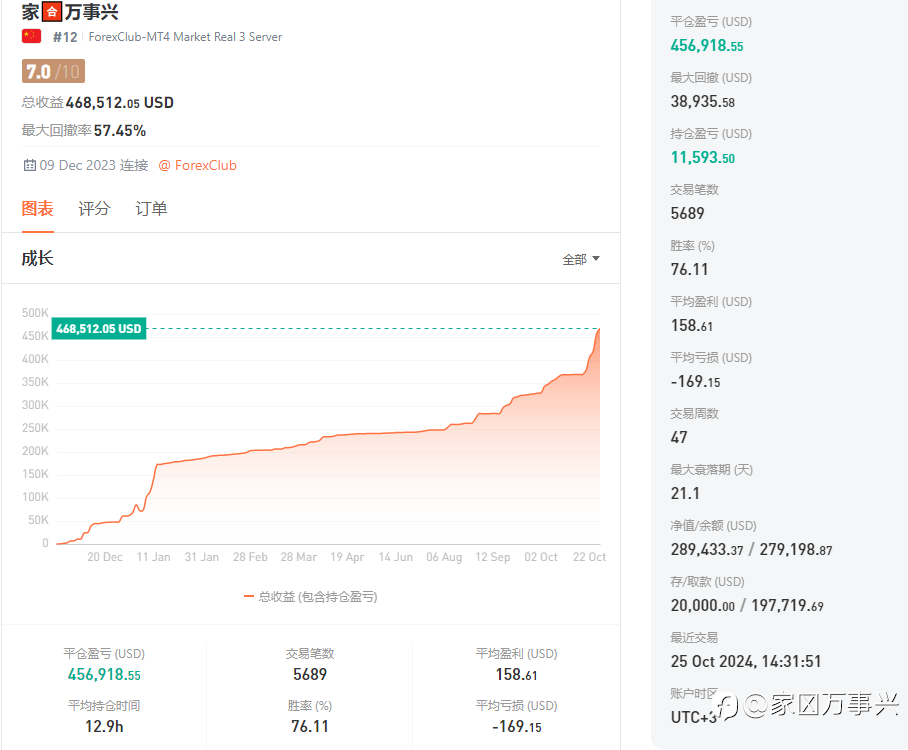Viewport: 908px width, 750px height.
Task: Switch to the 评分 tab
Action: click(94, 208)
